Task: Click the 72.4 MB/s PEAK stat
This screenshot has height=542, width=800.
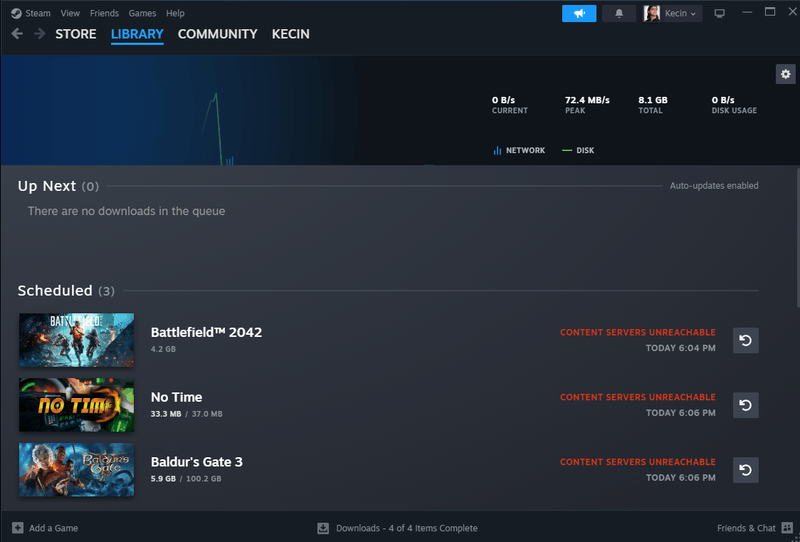Action: tap(587, 105)
